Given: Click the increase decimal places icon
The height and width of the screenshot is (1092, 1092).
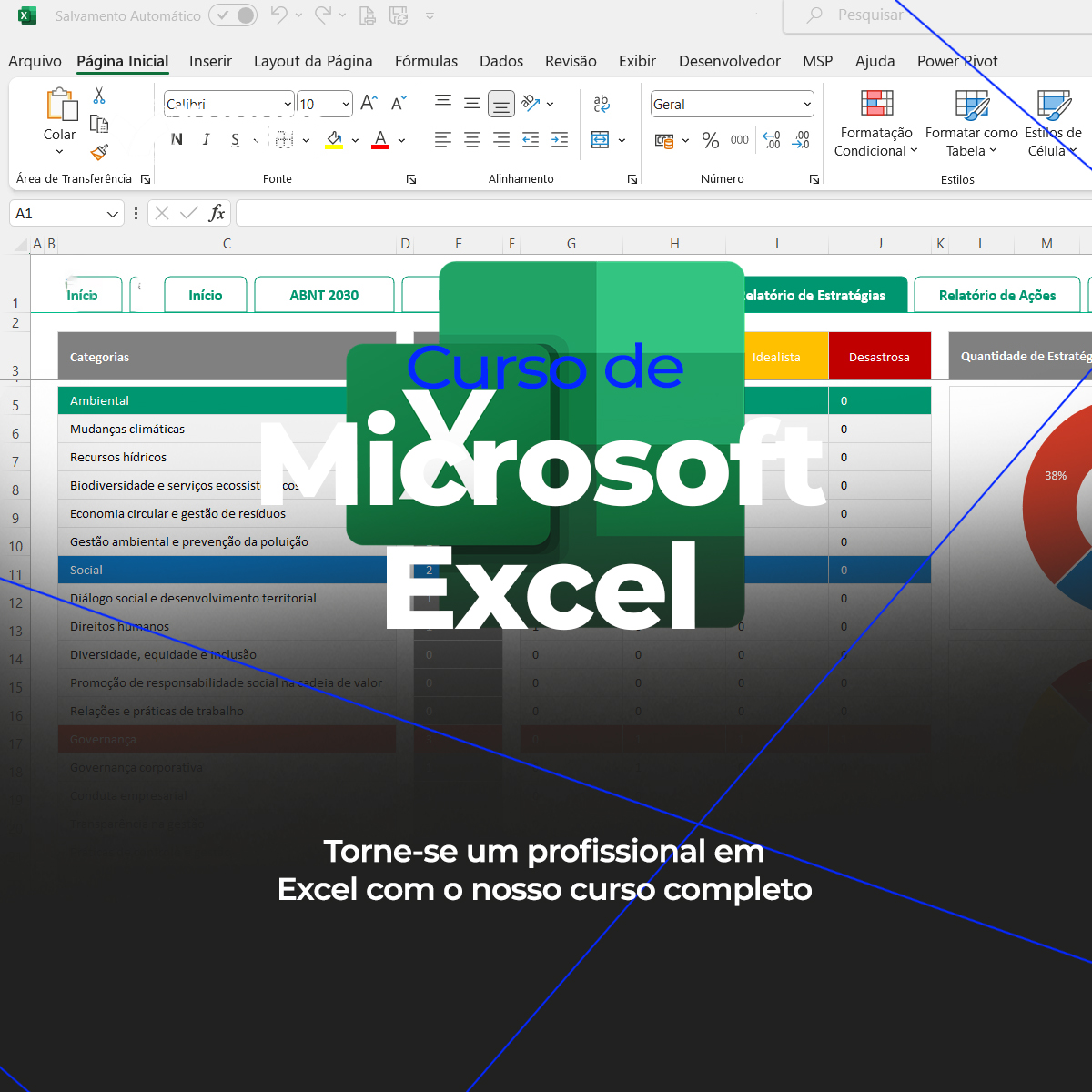Looking at the screenshot, I should pos(772,140).
